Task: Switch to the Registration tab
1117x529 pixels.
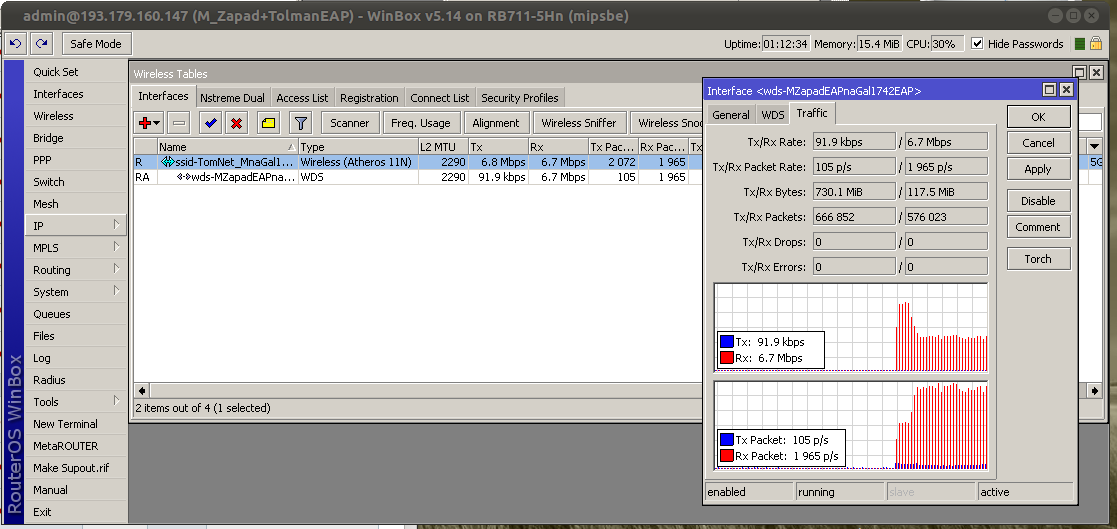Action: tap(369, 98)
